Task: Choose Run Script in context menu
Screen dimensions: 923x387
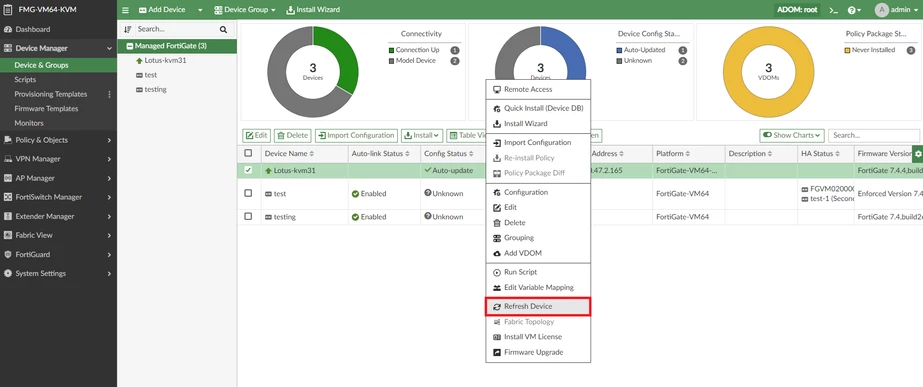Action: pos(538,272)
